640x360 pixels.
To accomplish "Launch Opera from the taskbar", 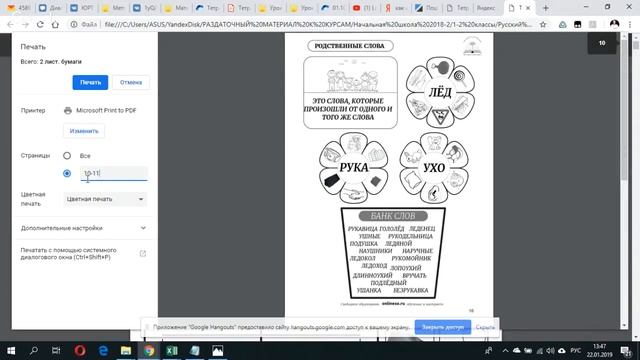I will 80,351.
